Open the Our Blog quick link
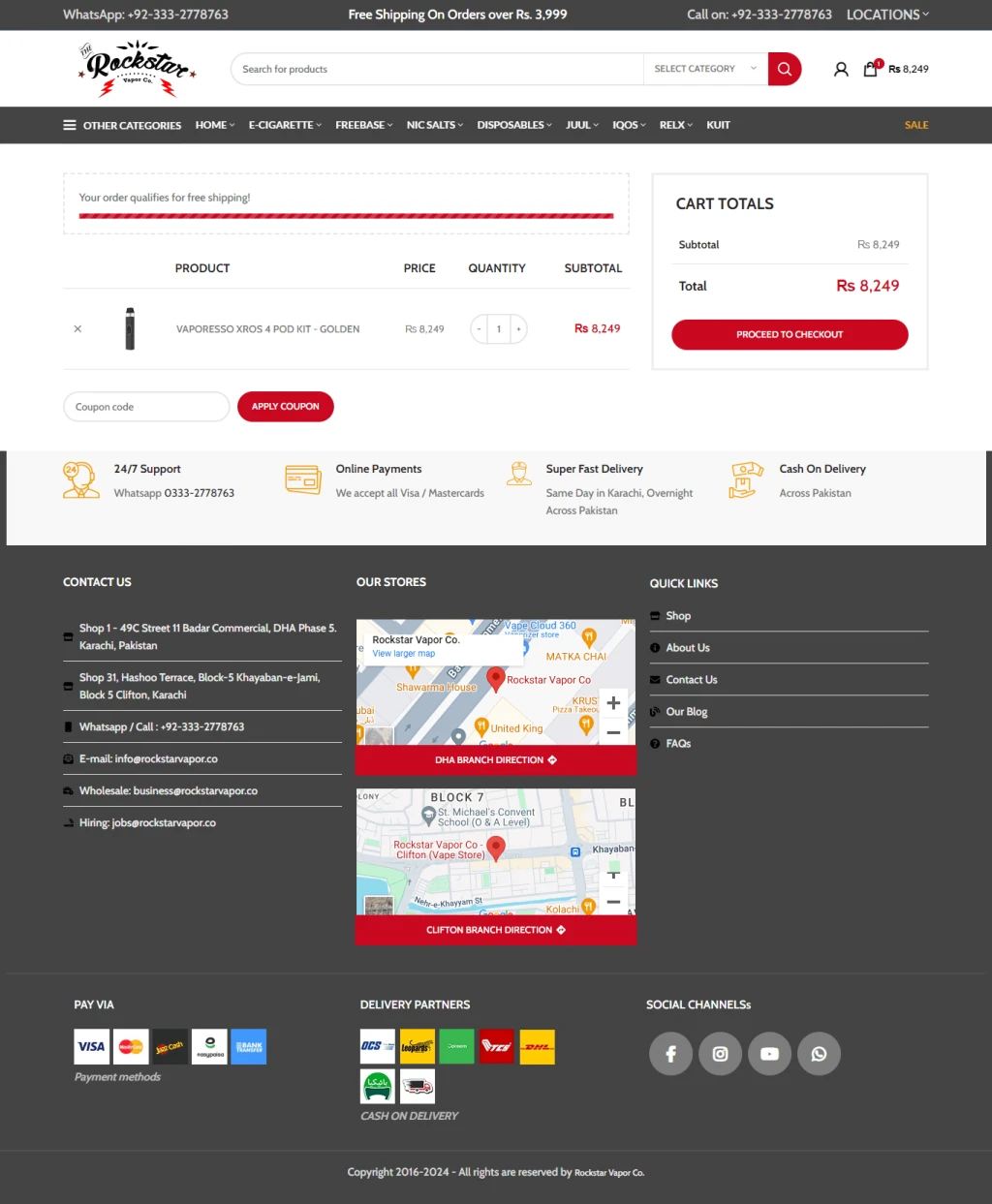 [x=687, y=712]
